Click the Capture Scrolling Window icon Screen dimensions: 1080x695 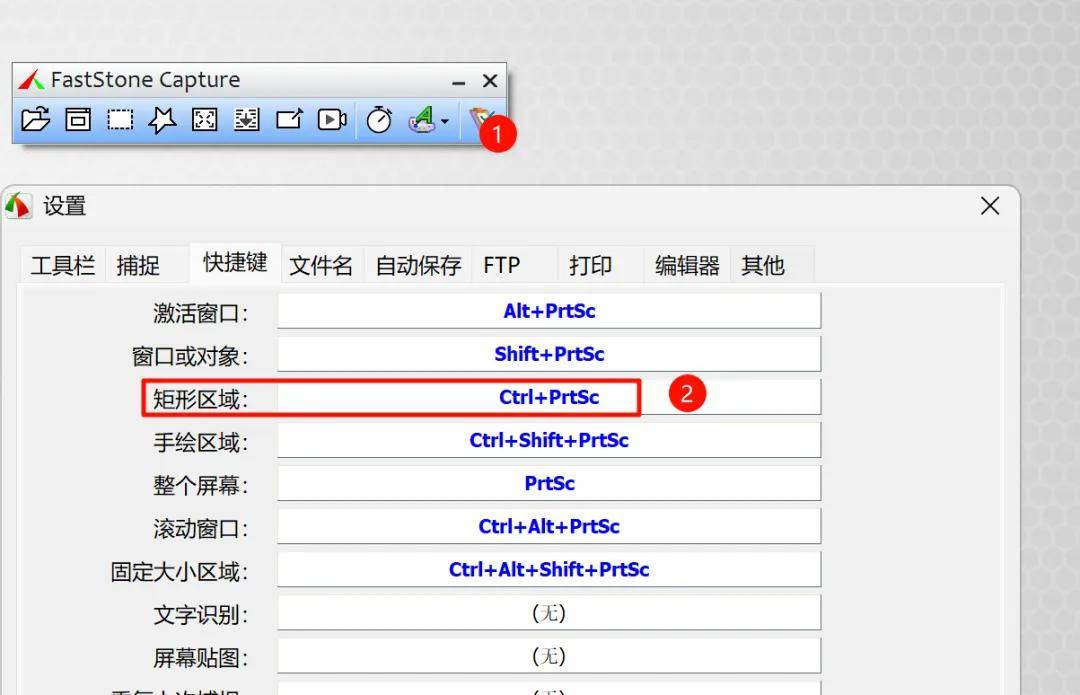pyautogui.click(x=246, y=120)
